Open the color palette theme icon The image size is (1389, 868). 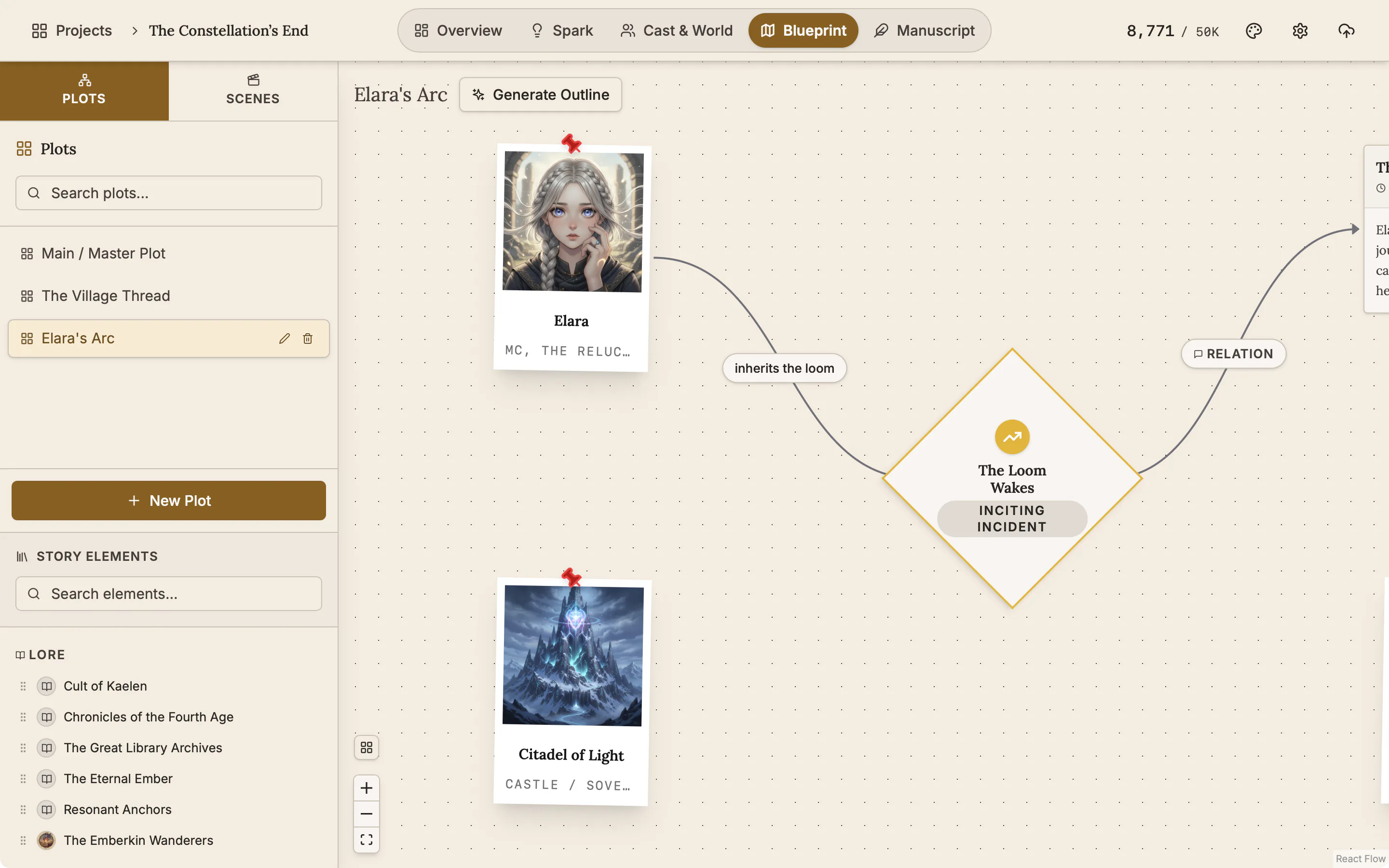[x=1253, y=30]
